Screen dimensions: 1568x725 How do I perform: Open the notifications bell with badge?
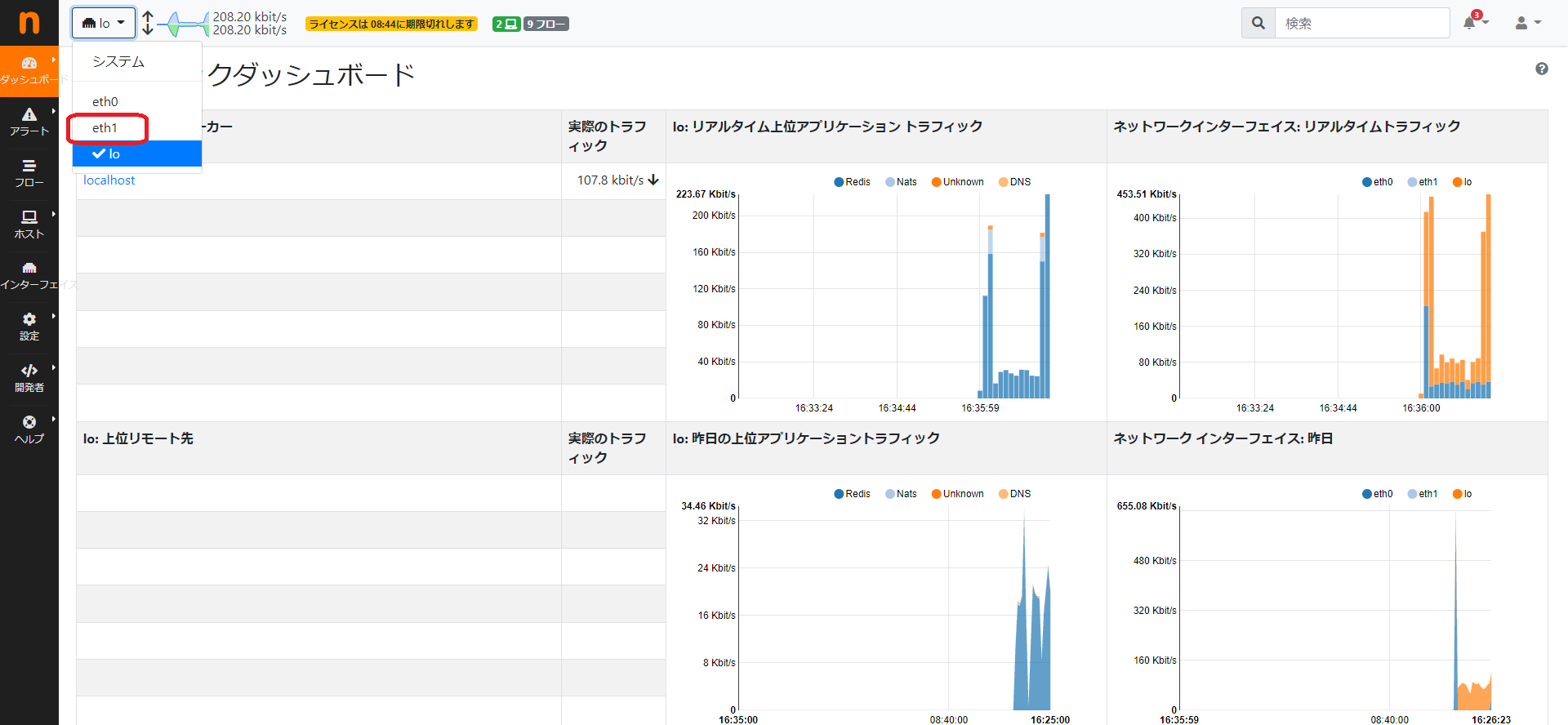coord(1475,22)
